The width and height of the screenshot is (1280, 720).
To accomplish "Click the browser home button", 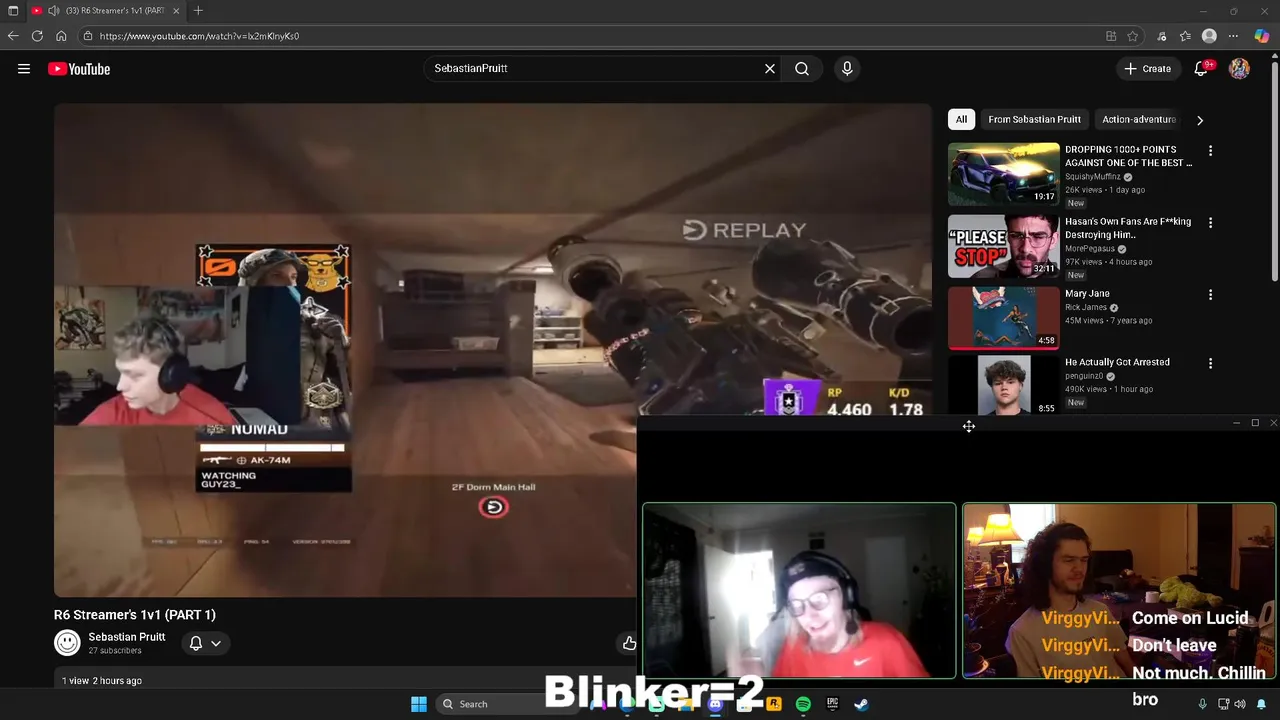I will [61, 36].
